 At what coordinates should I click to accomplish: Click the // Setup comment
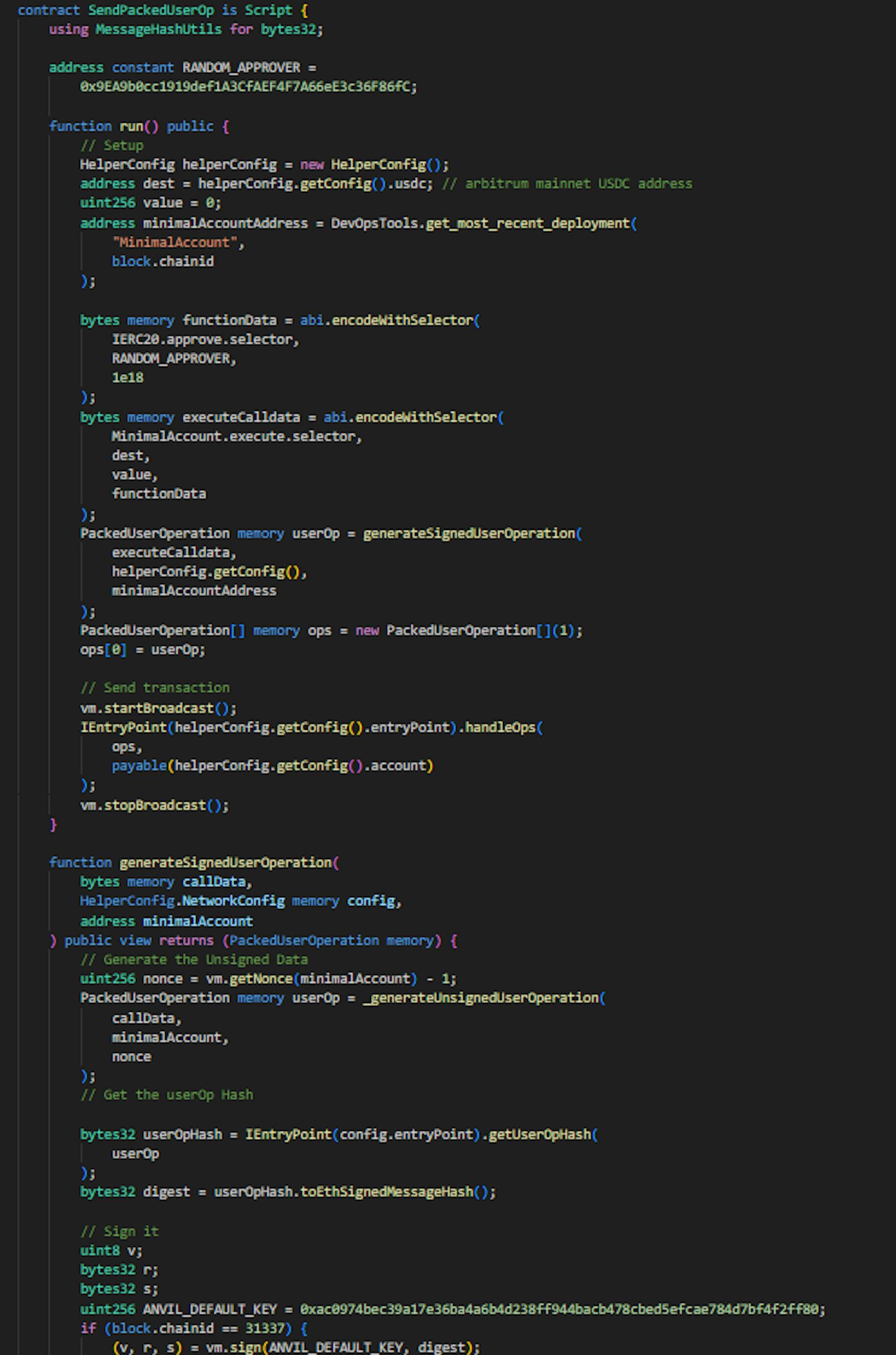pyautogui.click(x=112, y=145)
